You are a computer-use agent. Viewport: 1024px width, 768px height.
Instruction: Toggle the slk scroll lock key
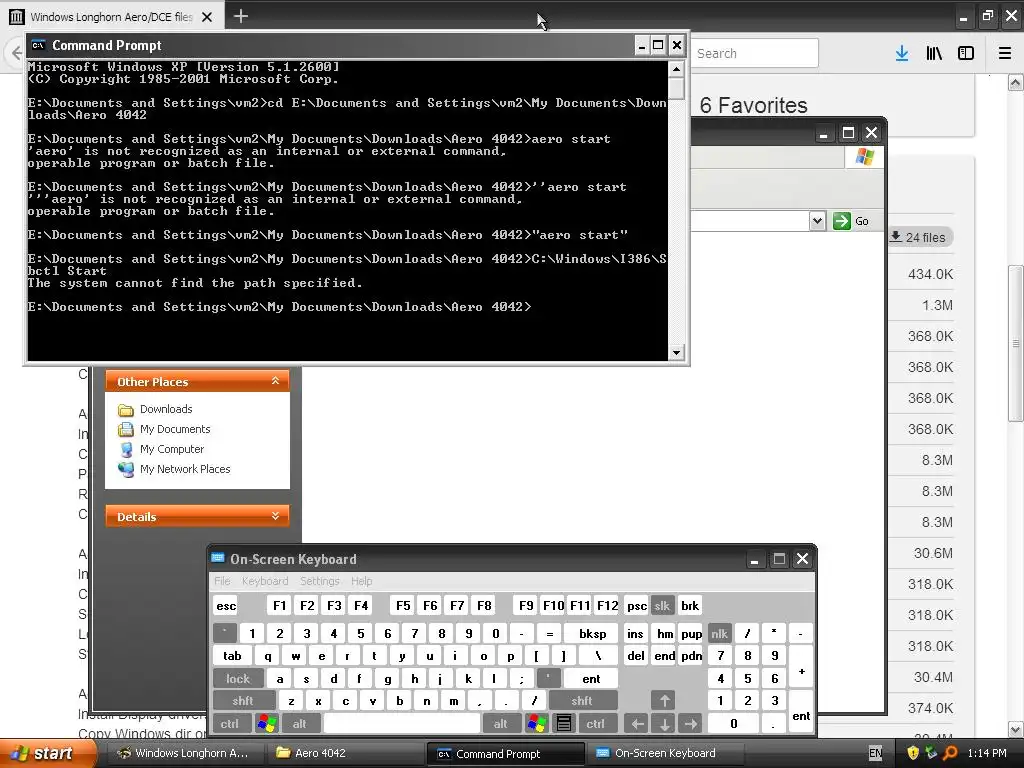pos(662,606)
